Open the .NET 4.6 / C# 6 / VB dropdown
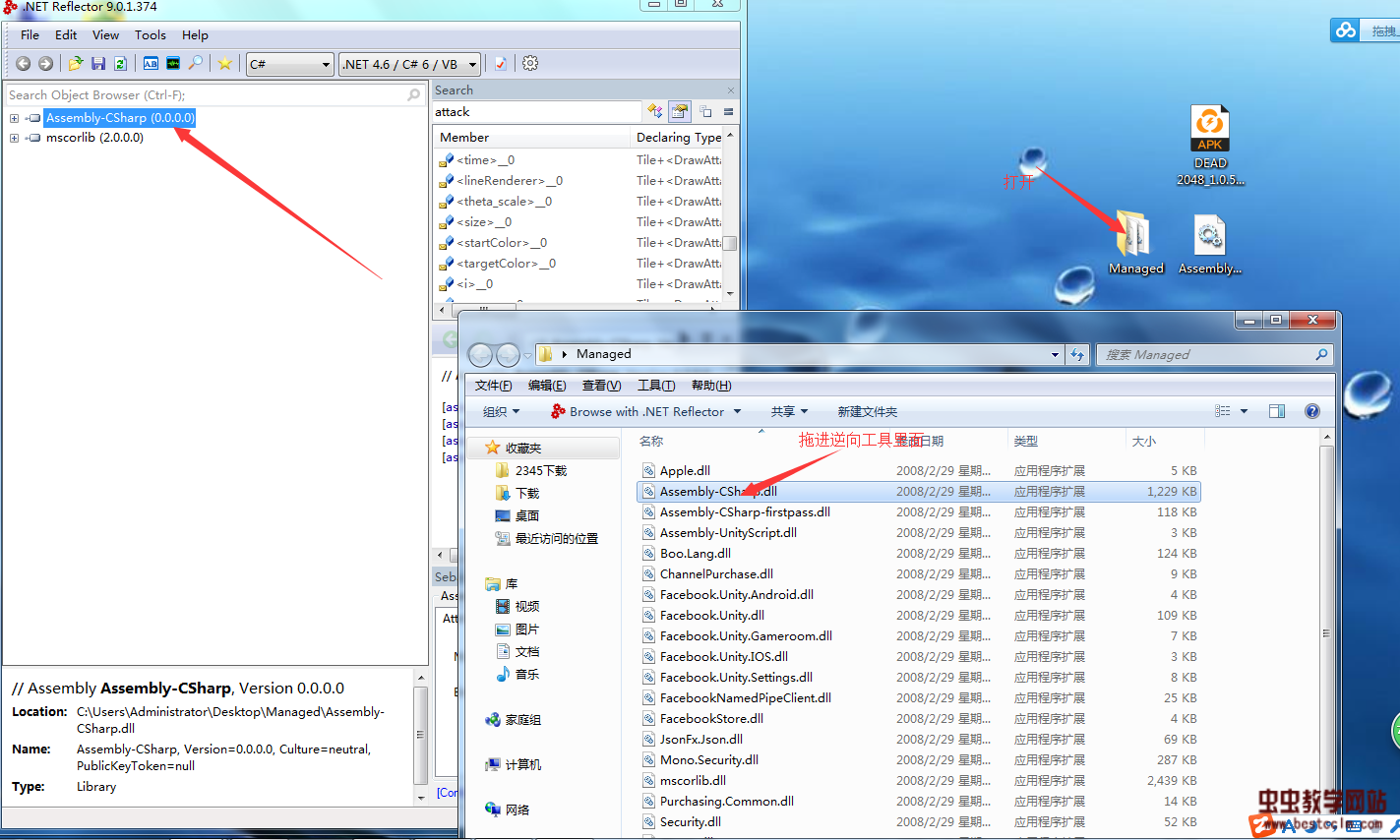Screen dimensions: 1400x840 pyautogui.click(x=410, y=64)
